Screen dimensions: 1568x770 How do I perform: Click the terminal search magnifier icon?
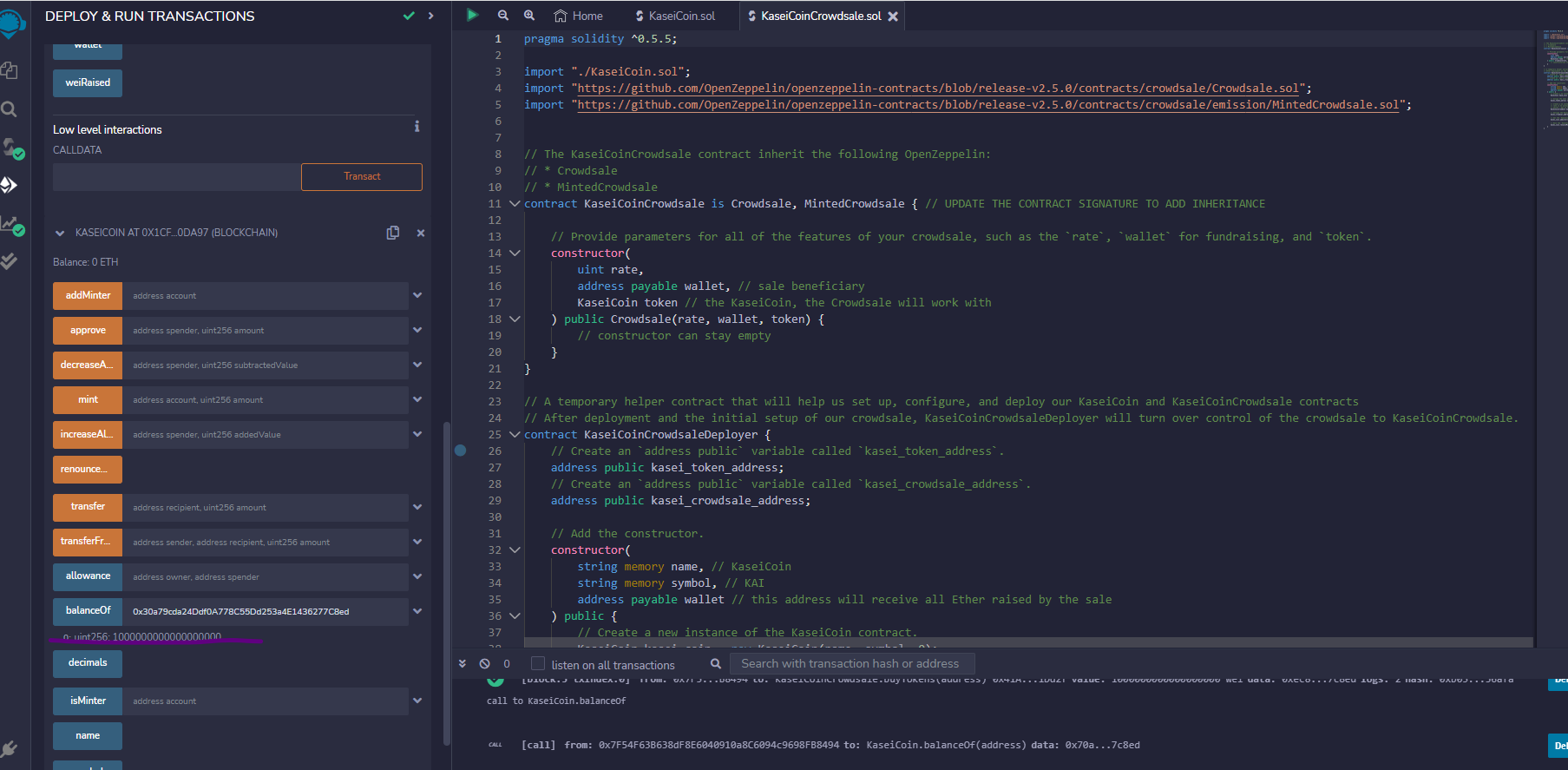point(716,664)
